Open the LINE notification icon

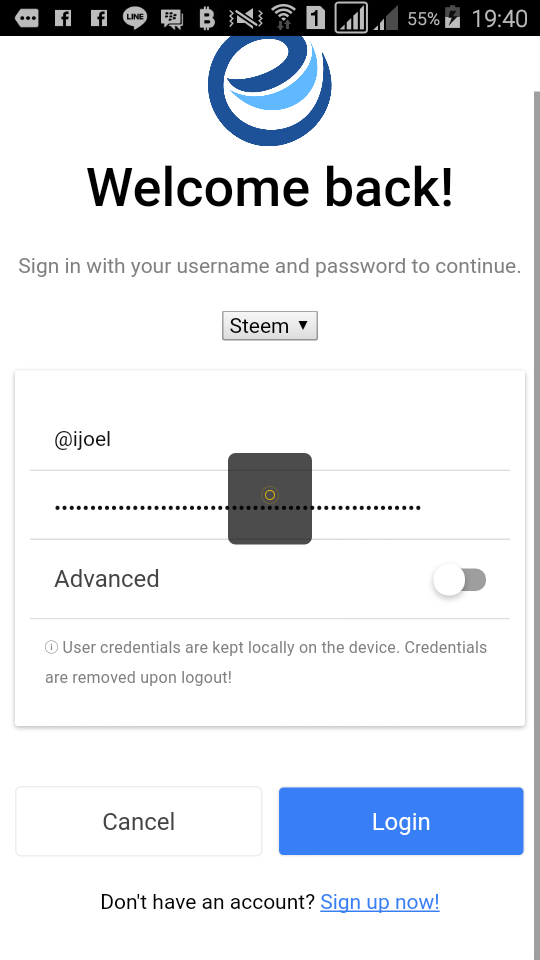(x=134, y=18)
